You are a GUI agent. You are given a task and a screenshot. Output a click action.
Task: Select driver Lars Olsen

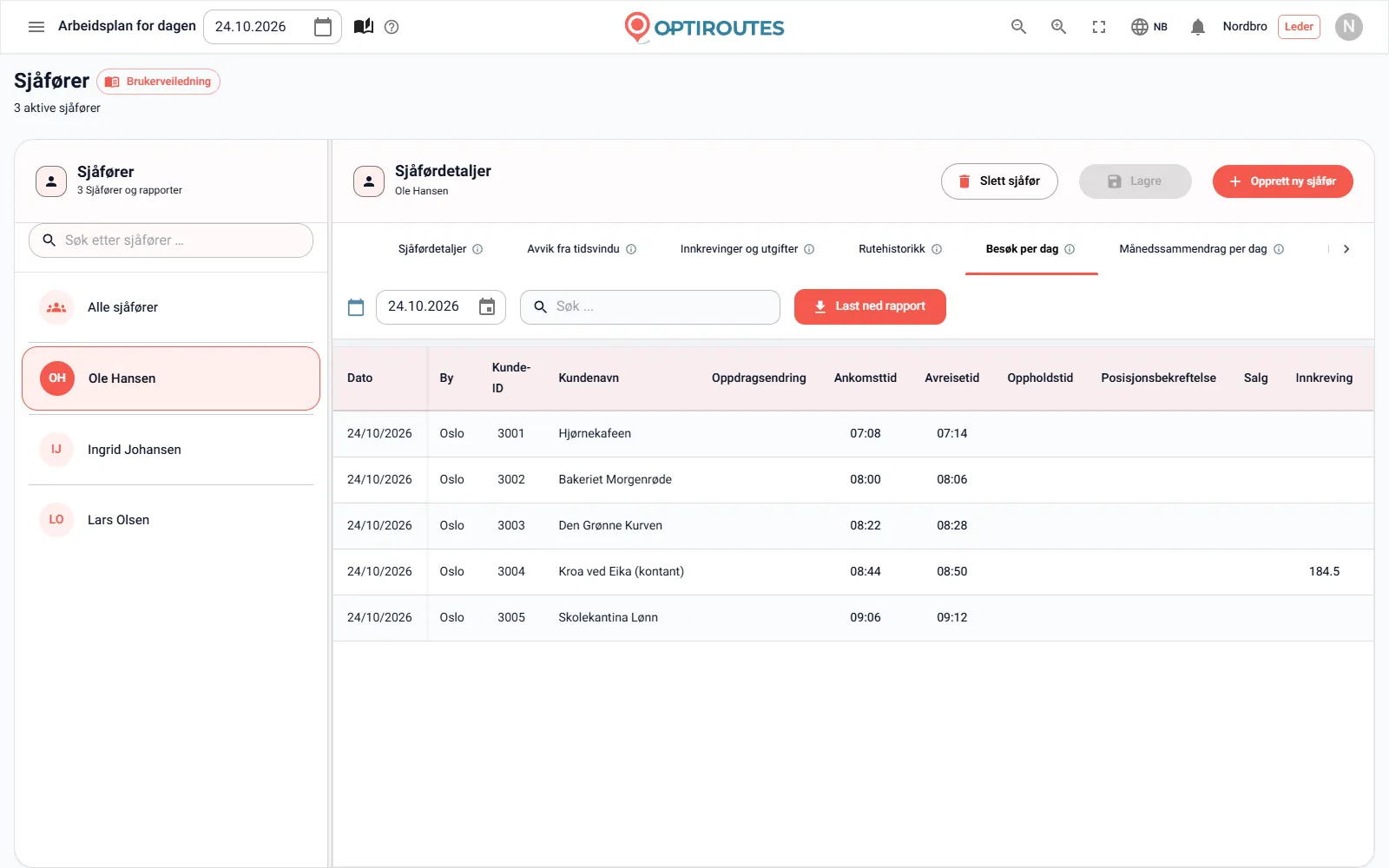click(171, 520)
